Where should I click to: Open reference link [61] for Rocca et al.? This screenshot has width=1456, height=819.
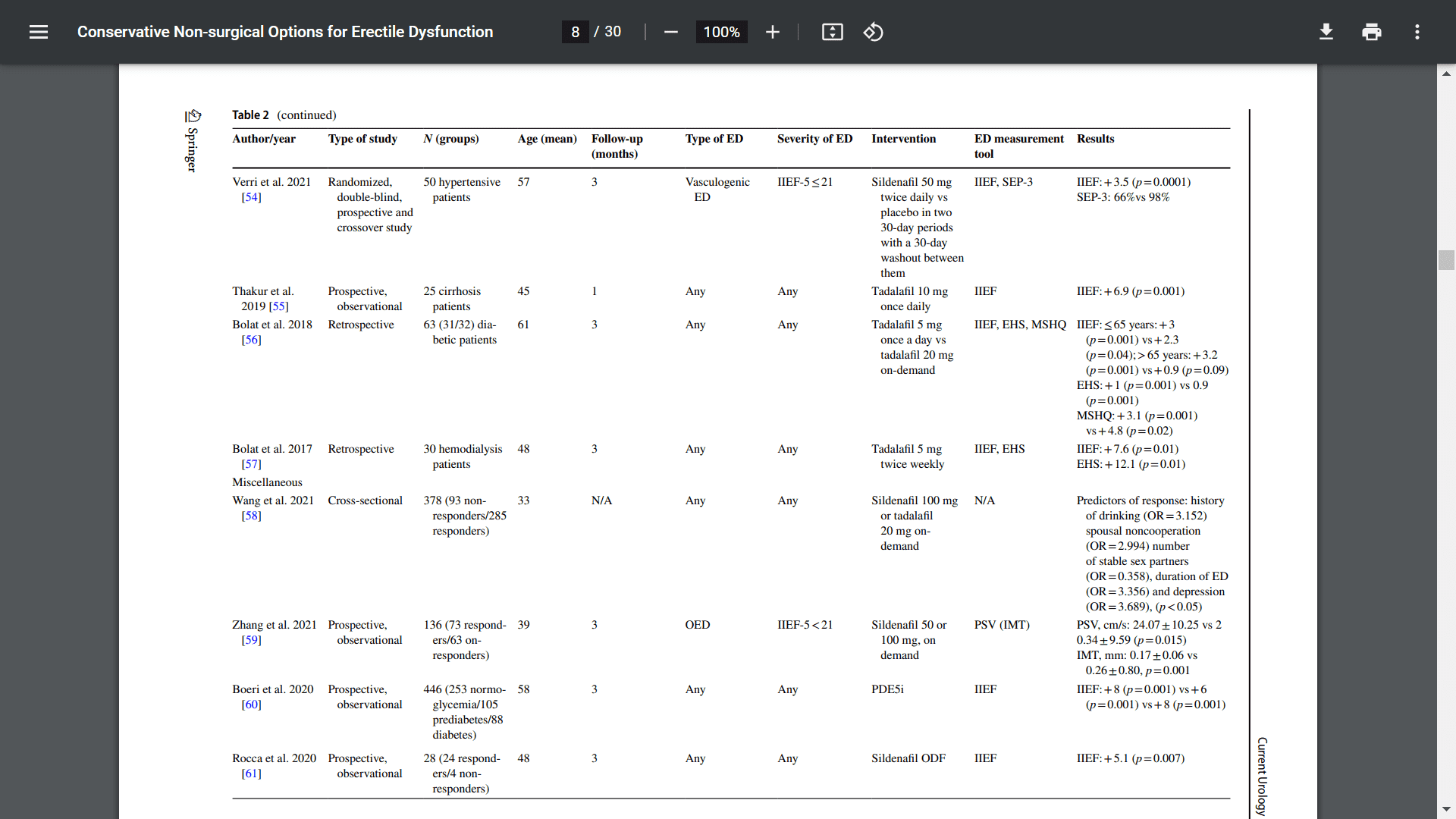(x=251, y=773)
